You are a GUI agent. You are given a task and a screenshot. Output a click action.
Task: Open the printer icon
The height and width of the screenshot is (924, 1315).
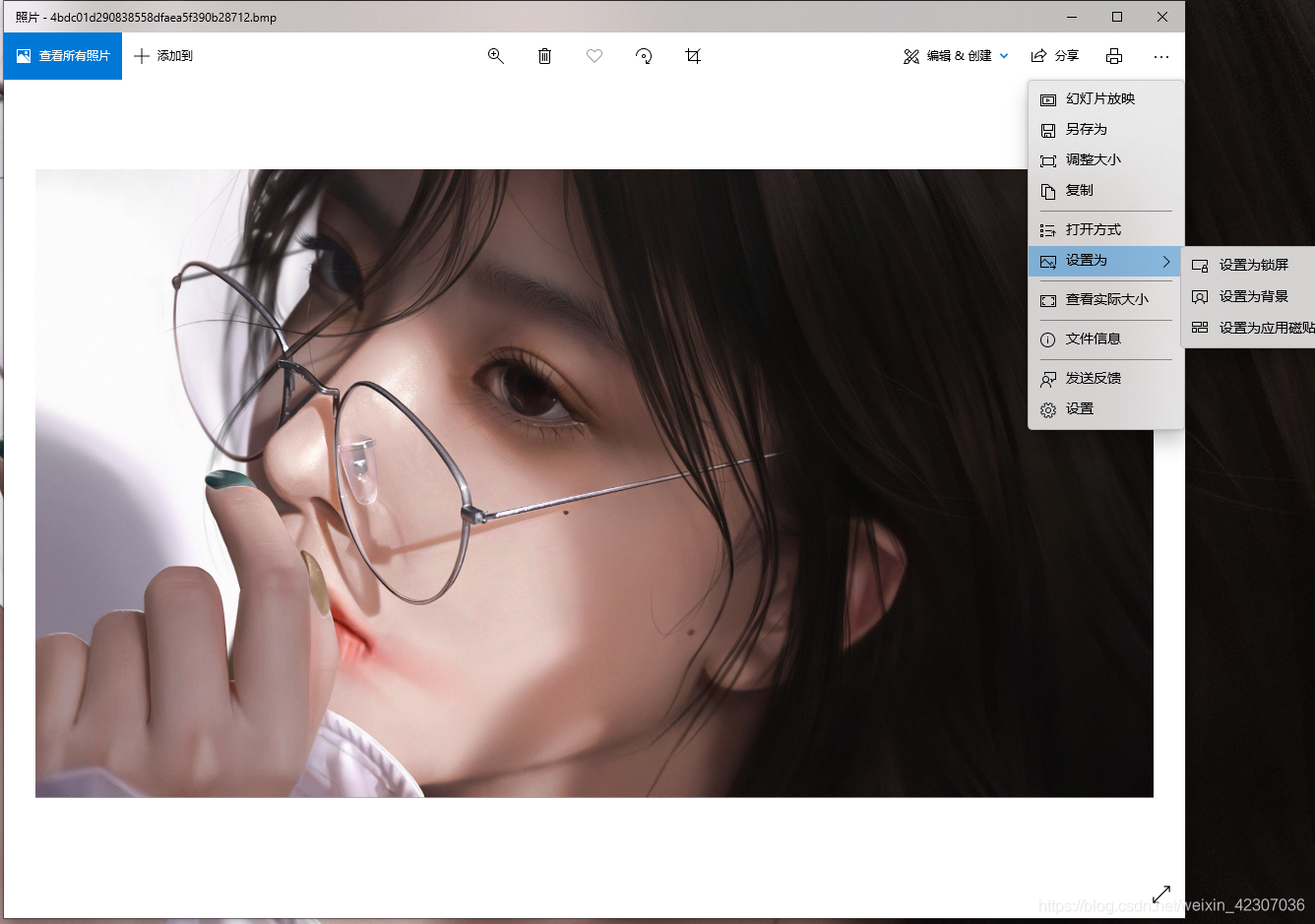tap(1114, 56)
